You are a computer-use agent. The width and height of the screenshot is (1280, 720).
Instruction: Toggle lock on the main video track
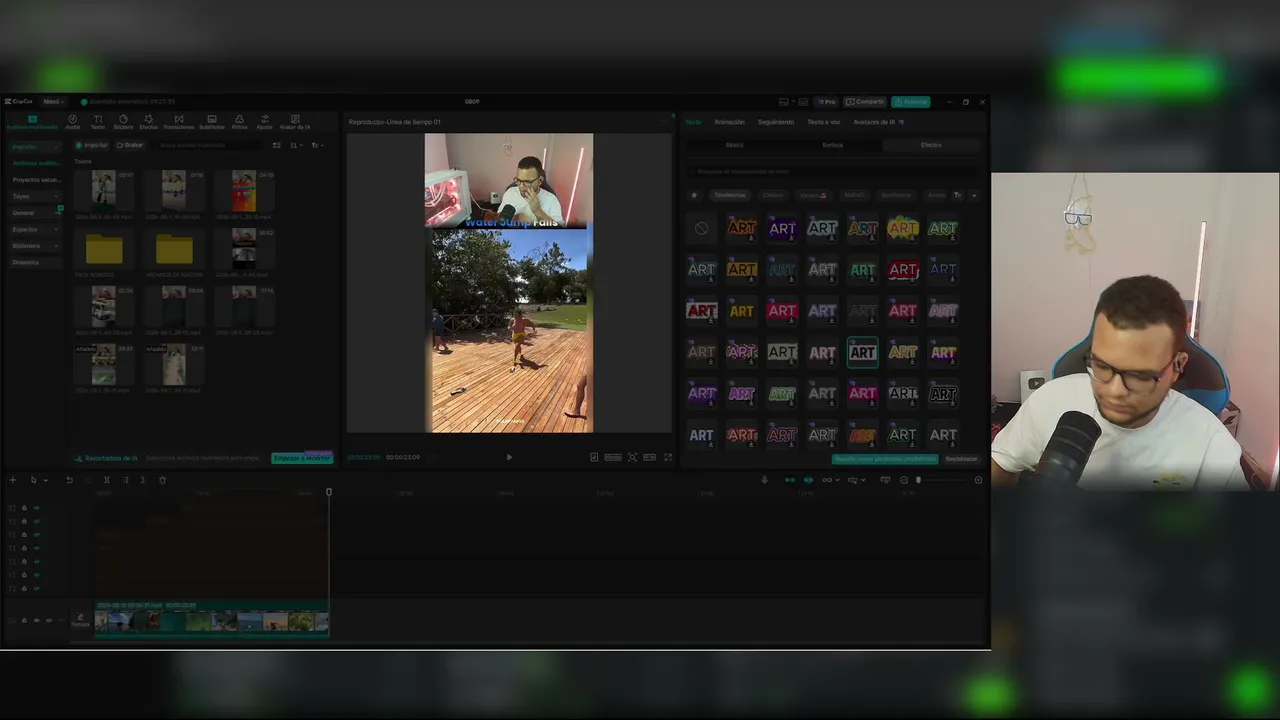coord(24,620)
